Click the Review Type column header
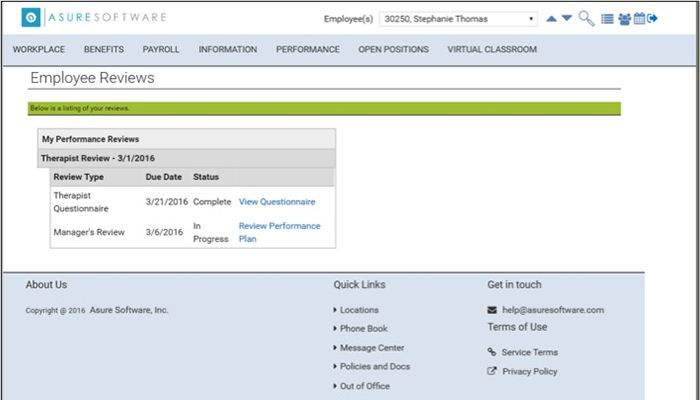The height and width of the screenshot is (400, 700). [x=79, y=177]
